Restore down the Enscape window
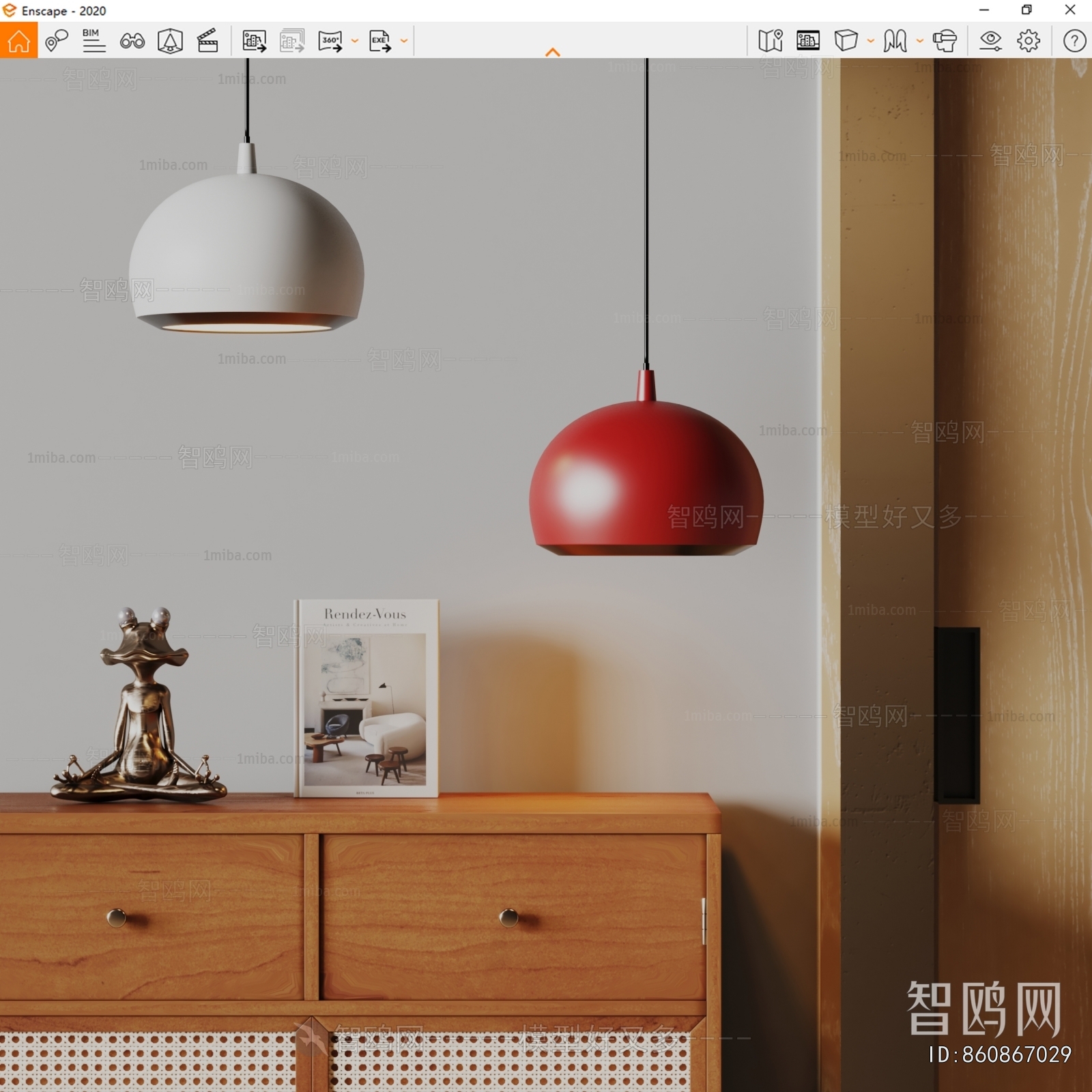The width and height of the screenshot is (1092, 1092). [x=1026, y=10]
